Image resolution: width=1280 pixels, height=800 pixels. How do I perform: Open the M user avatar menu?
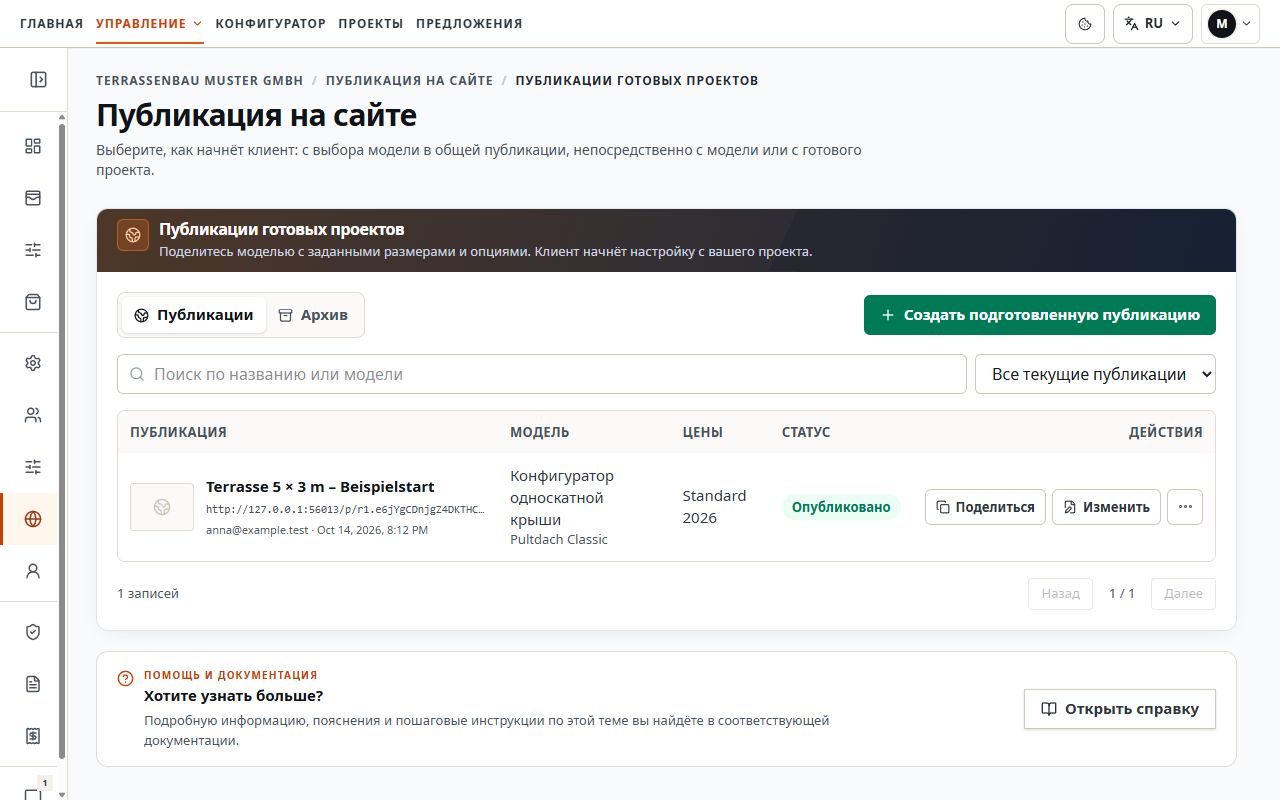click(x=1230, y=24)
